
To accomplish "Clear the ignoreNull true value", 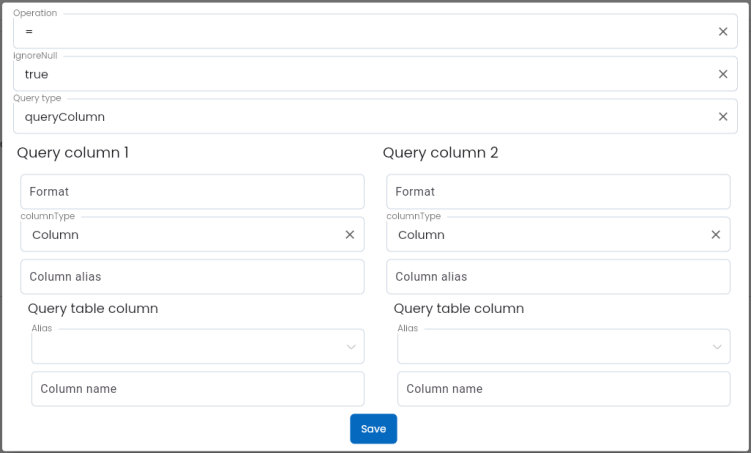I will (x=723, y=74).
